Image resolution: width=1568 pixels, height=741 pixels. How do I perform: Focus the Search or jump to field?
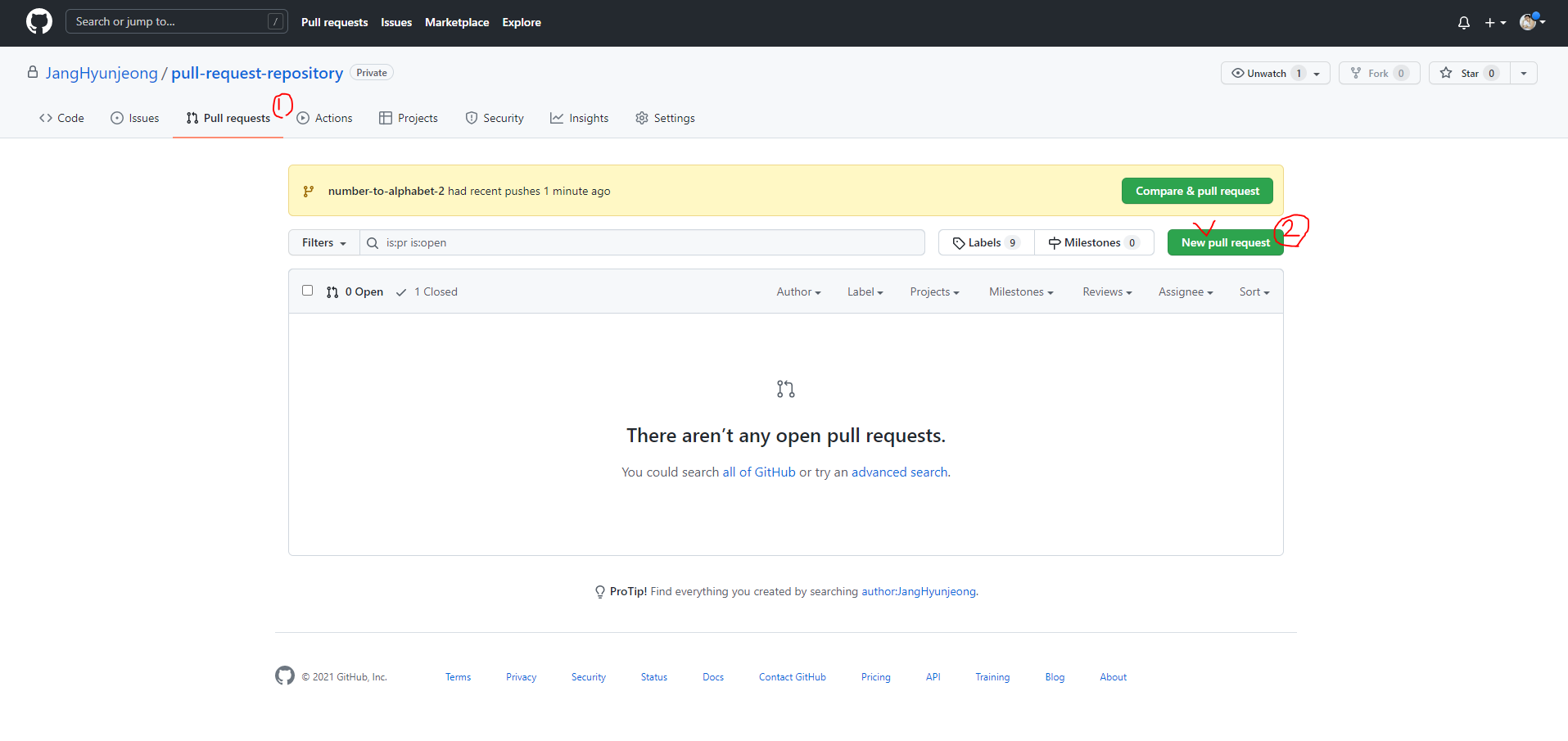176,21
